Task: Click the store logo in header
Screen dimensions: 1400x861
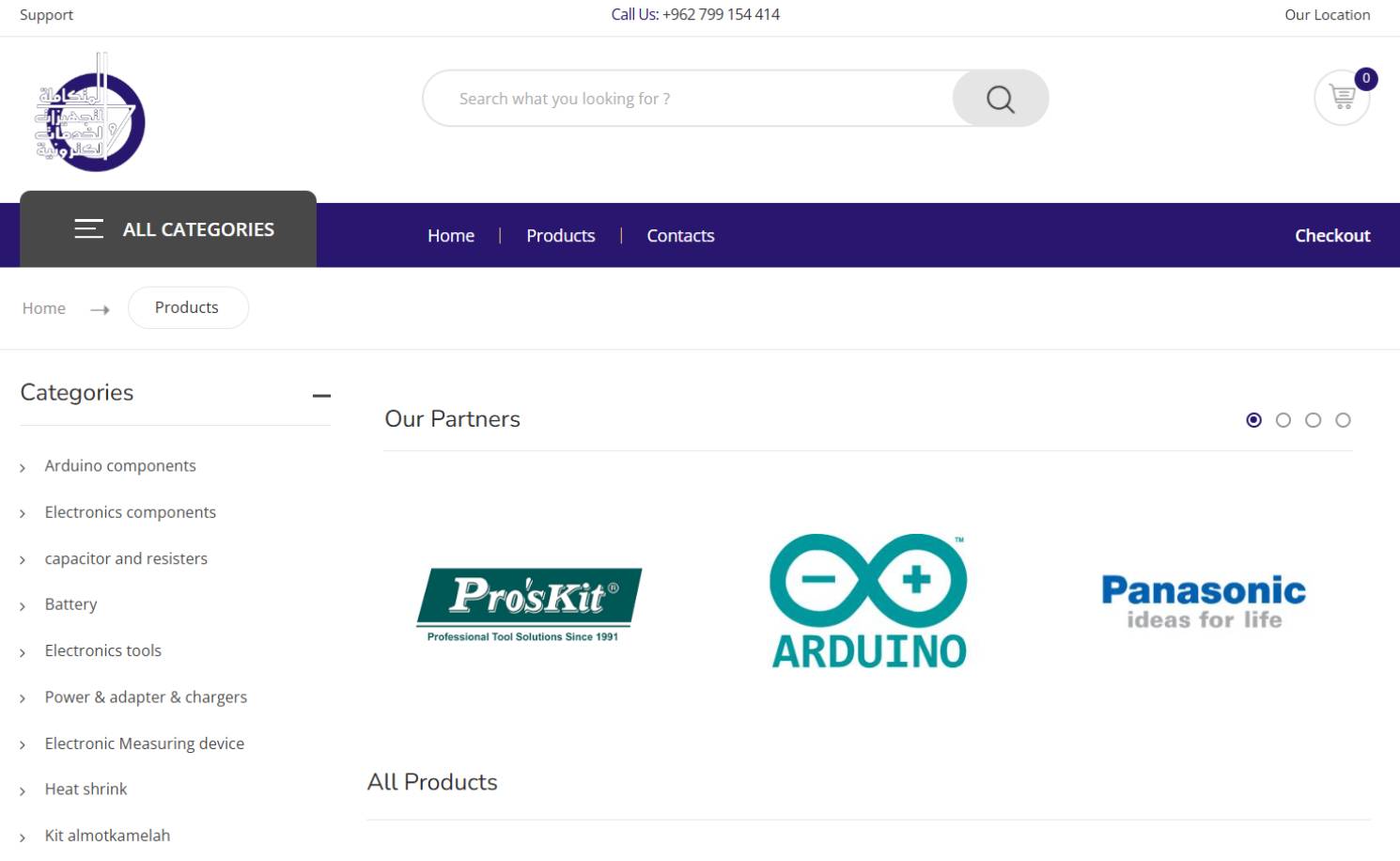Action: [90, 115]
